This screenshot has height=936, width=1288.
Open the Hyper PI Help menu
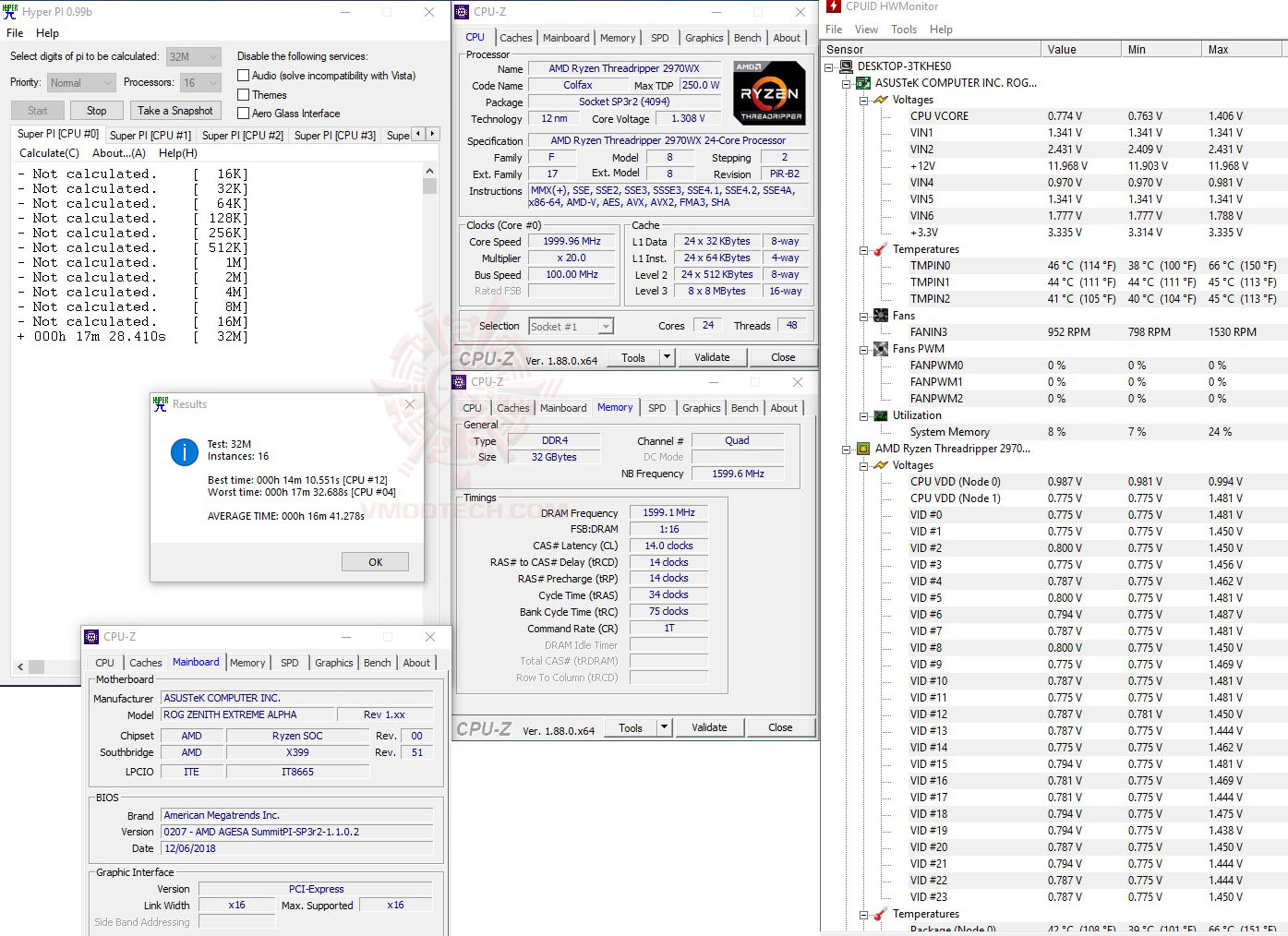[x=47, y=33]
